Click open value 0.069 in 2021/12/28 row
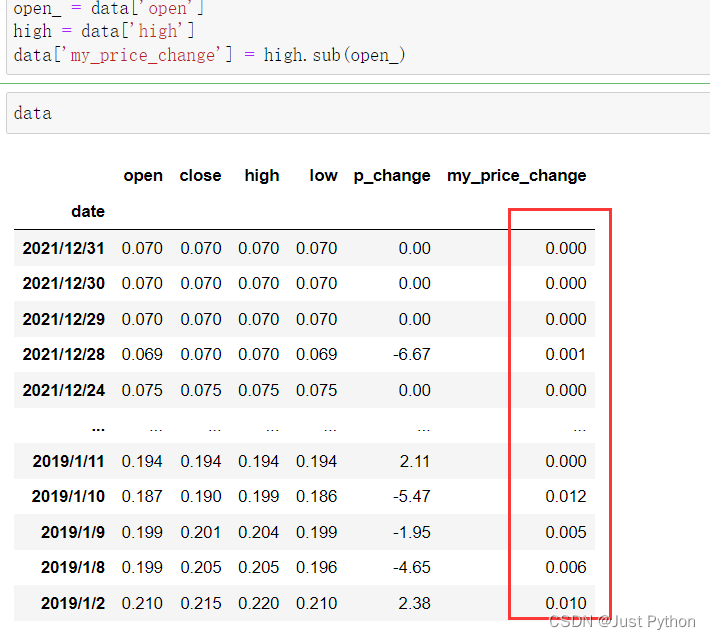This screenshot has width=710, height=640. 142,355
